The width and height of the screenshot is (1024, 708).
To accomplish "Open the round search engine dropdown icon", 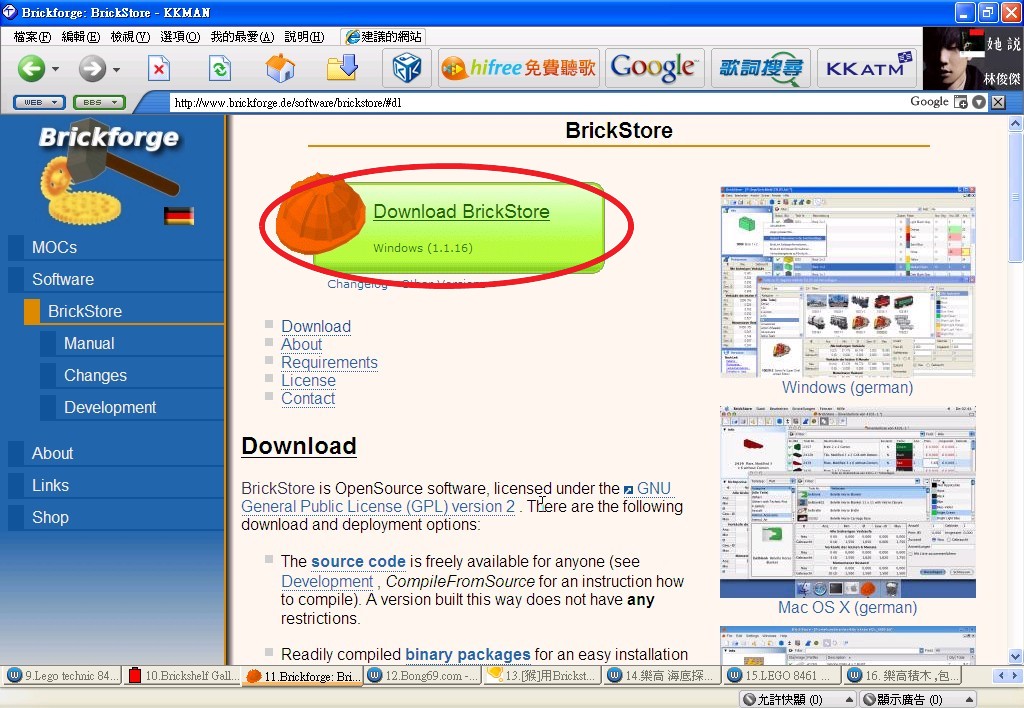I will coord(979,102).
